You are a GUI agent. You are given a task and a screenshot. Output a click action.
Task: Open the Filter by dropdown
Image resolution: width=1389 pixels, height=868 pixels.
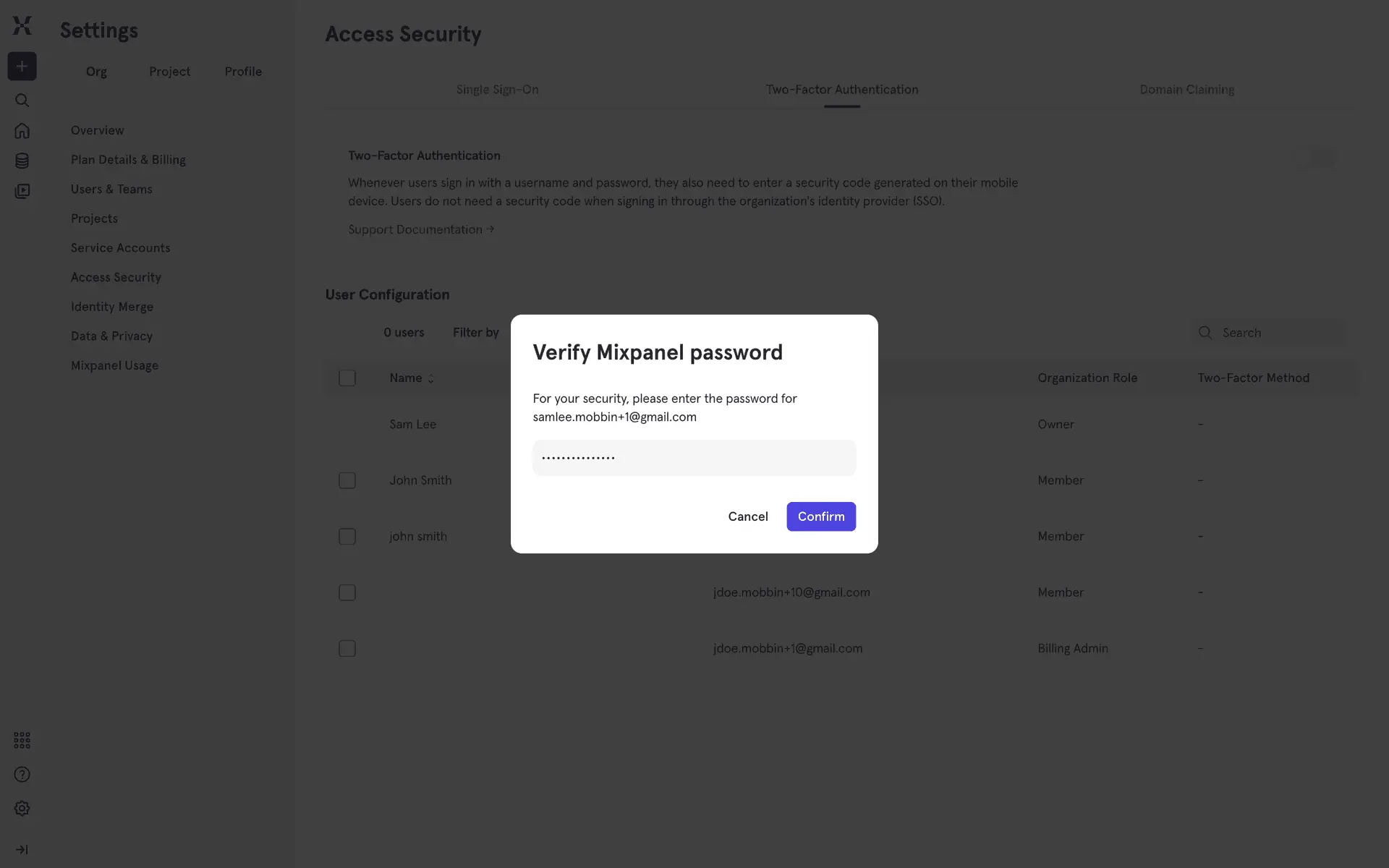click(x=476, y=333)
